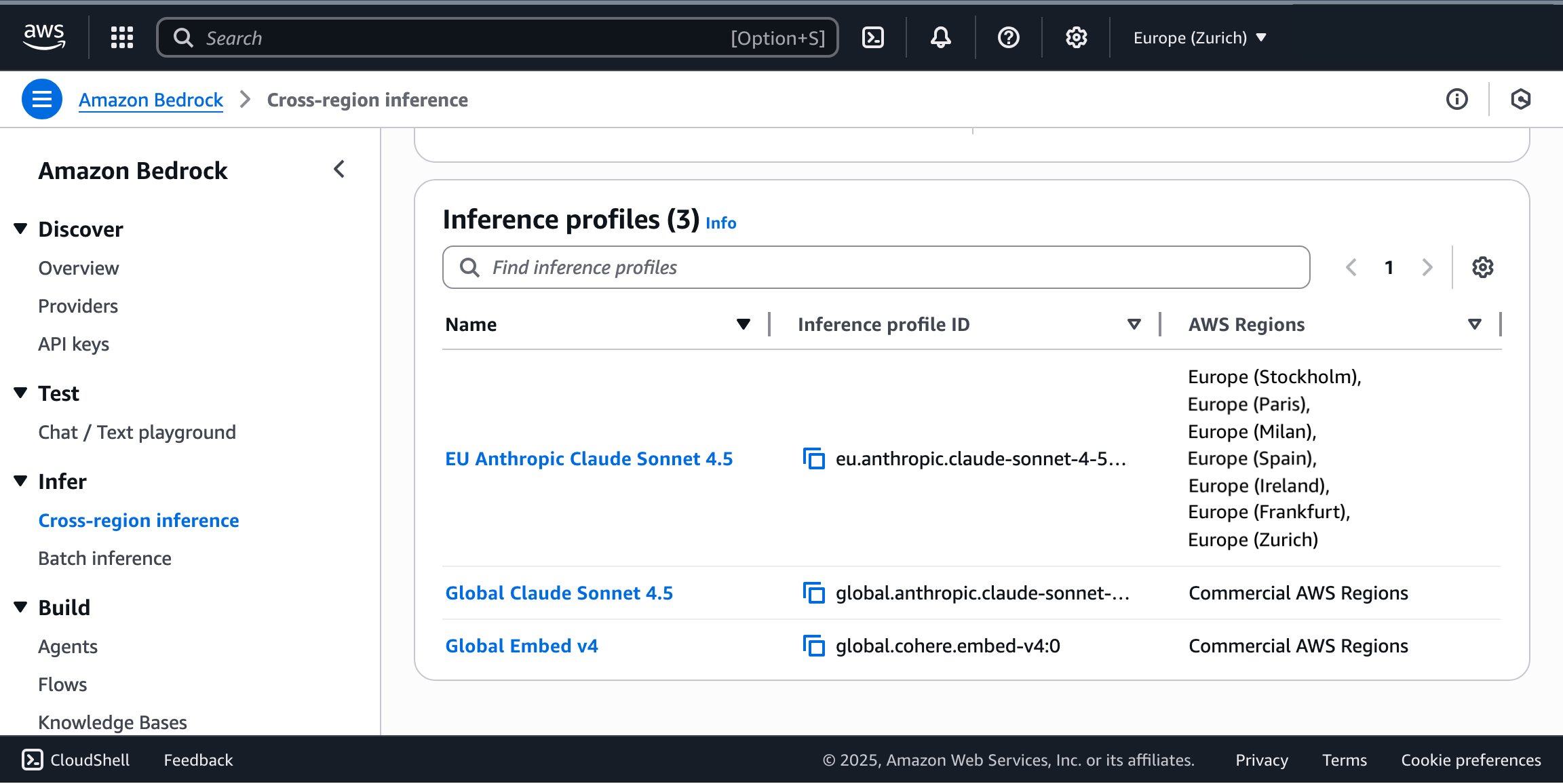Image resolution: width=1563 pixels, height=784 pixels.
Task: Open Chat / Text playground
Action: tap(137, 432)
